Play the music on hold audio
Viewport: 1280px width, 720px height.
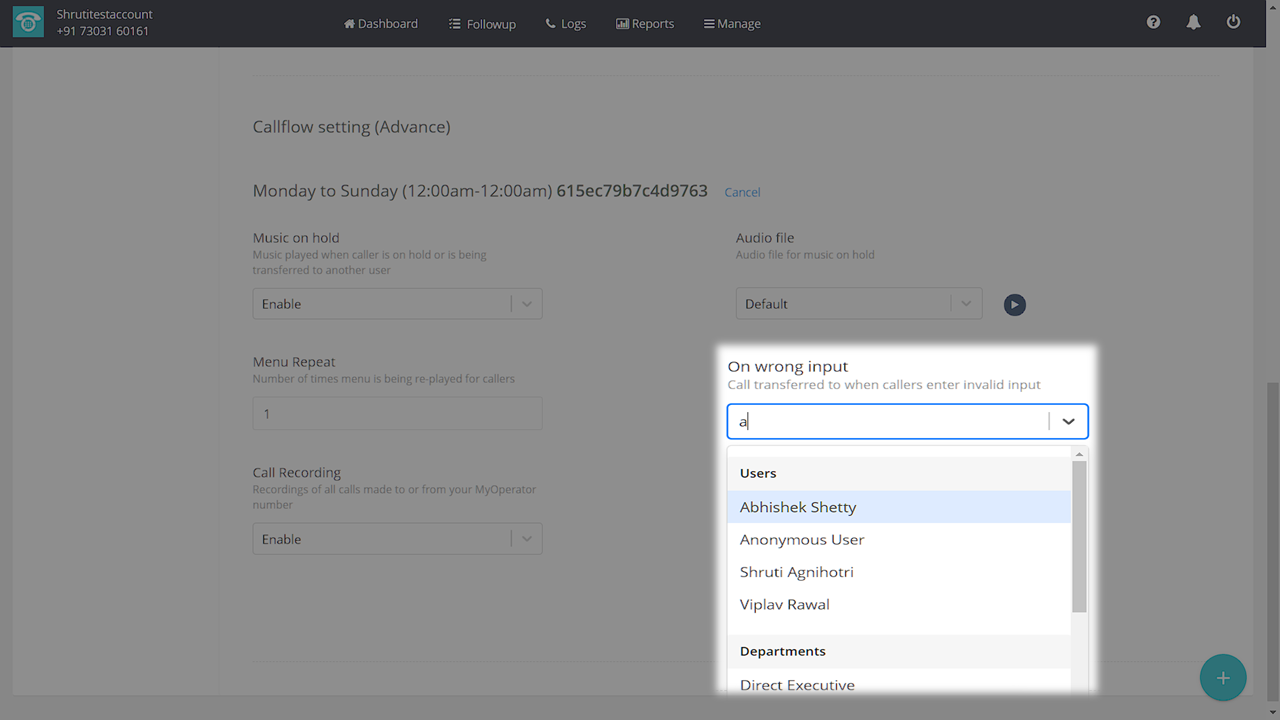tap(1014, 304)
